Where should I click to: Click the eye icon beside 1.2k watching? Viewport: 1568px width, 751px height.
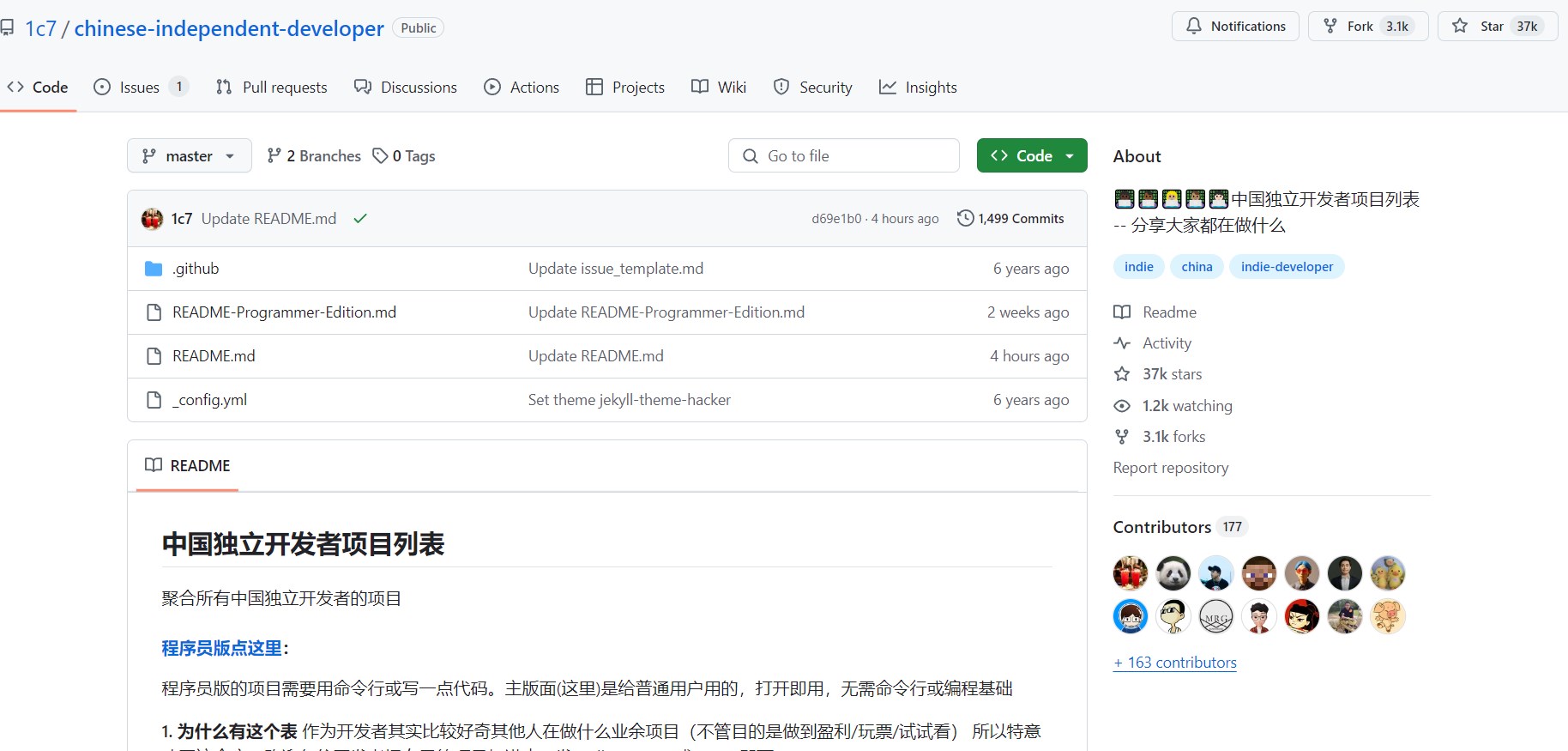pos(1122,406)
